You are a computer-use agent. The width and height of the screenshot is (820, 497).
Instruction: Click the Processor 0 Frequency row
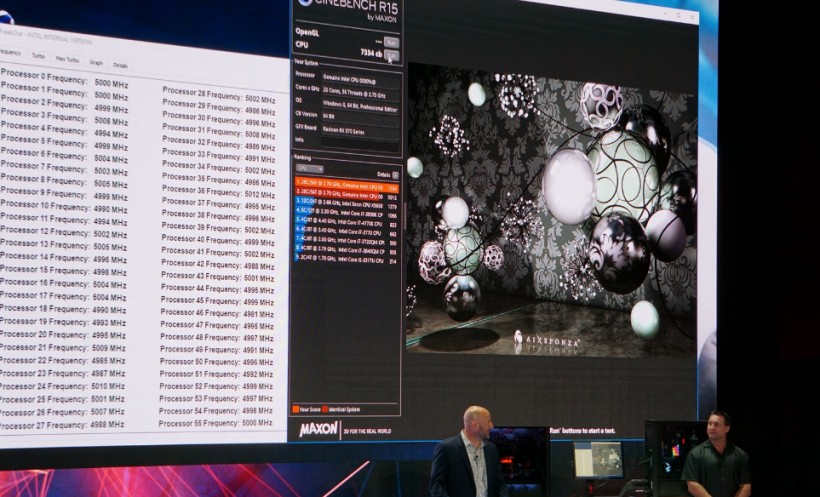(x=64, y=78)
